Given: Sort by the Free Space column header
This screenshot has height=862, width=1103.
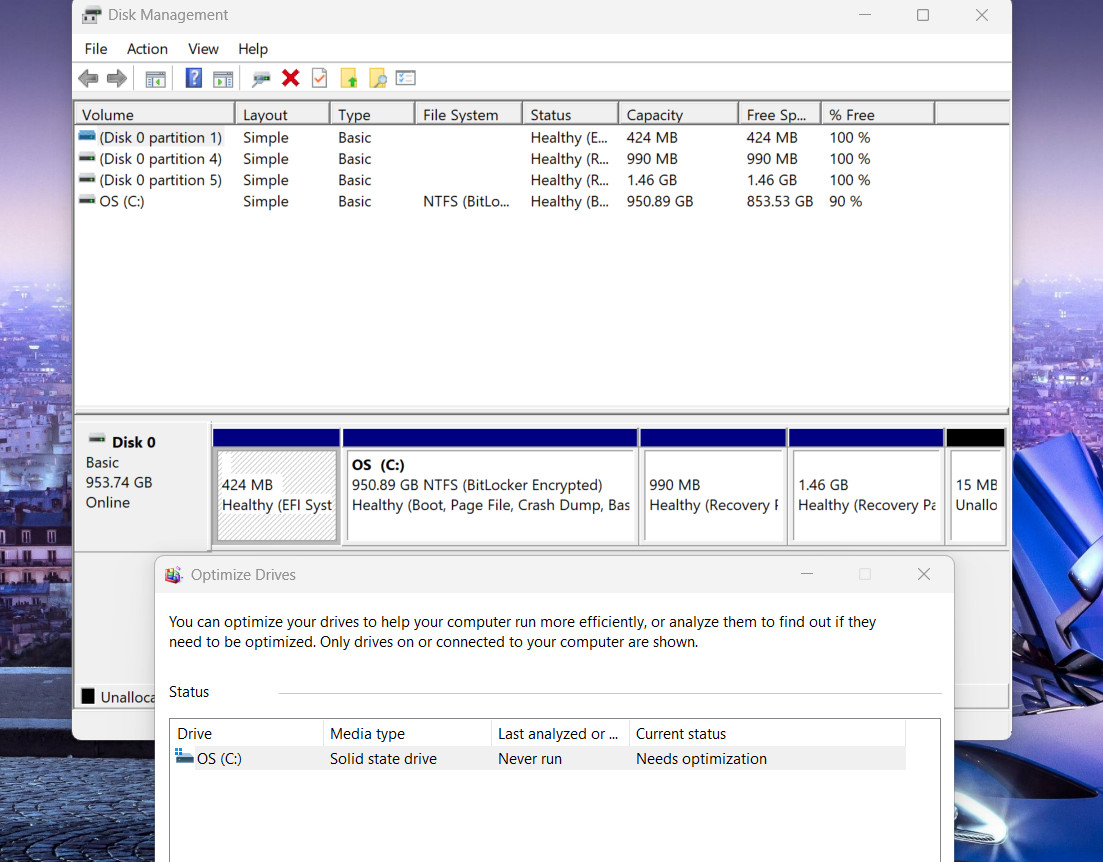Looking at the screenshot, I should 779,115.
